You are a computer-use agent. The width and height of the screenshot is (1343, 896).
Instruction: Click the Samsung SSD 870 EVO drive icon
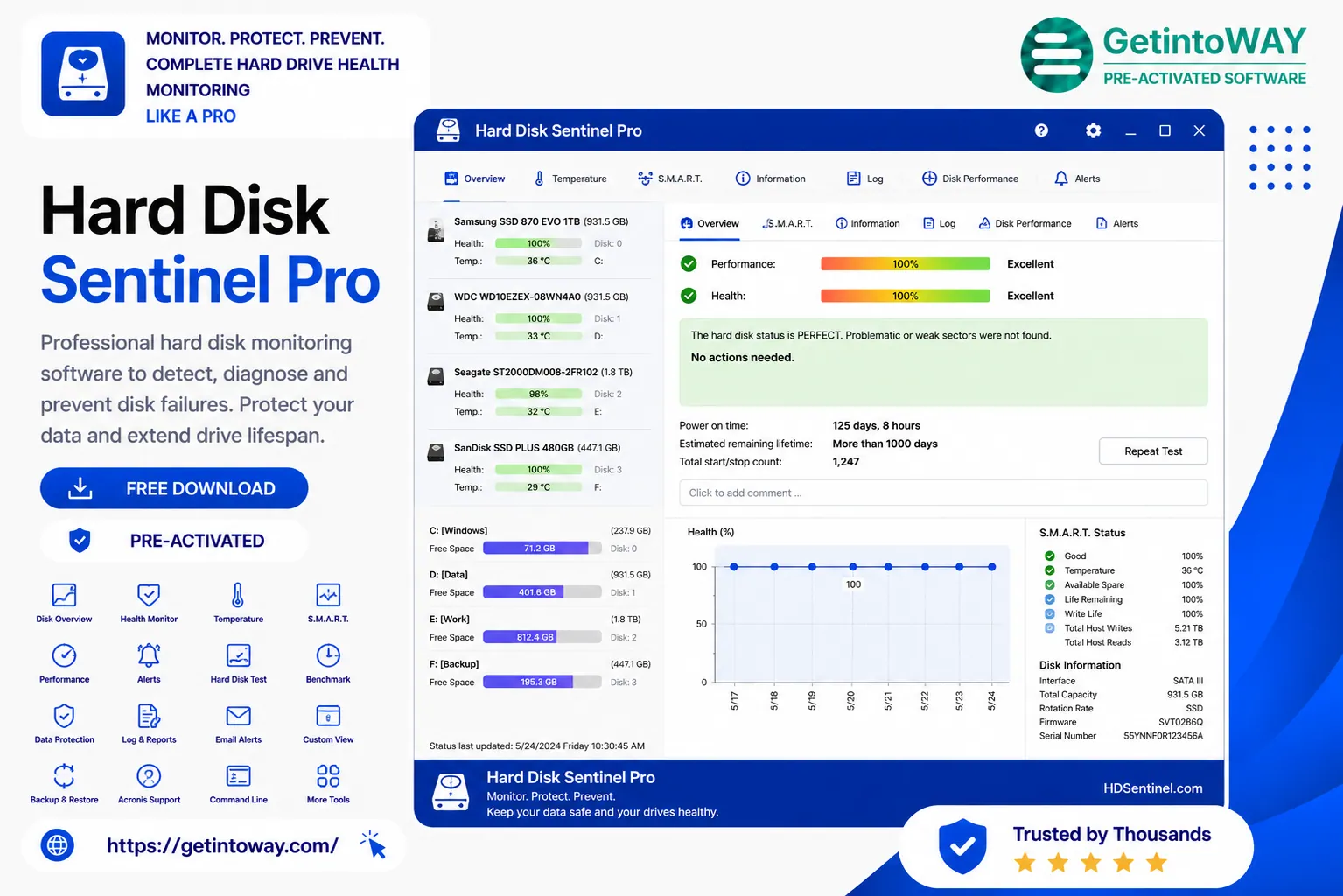click(435, 231)
